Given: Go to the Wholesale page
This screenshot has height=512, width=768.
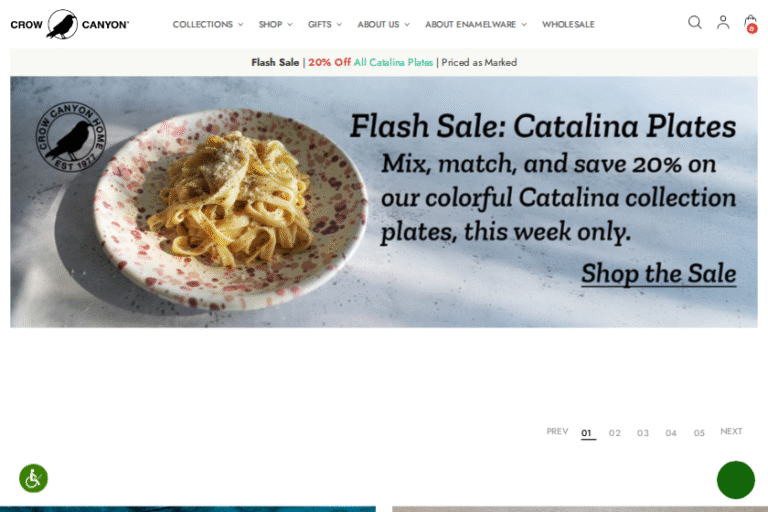Looking at the screenshot, I should (x=568, y=24).
